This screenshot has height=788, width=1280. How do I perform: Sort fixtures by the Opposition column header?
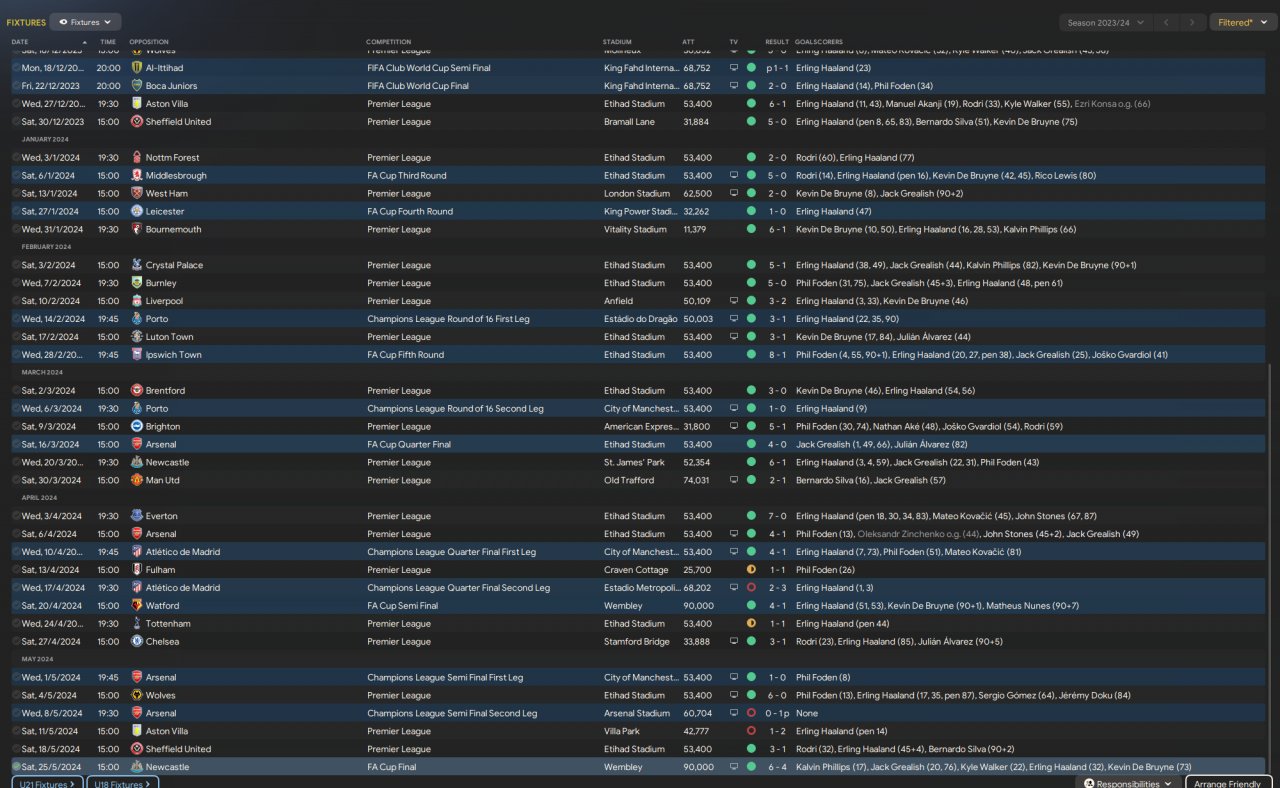[x=149, y=42]
